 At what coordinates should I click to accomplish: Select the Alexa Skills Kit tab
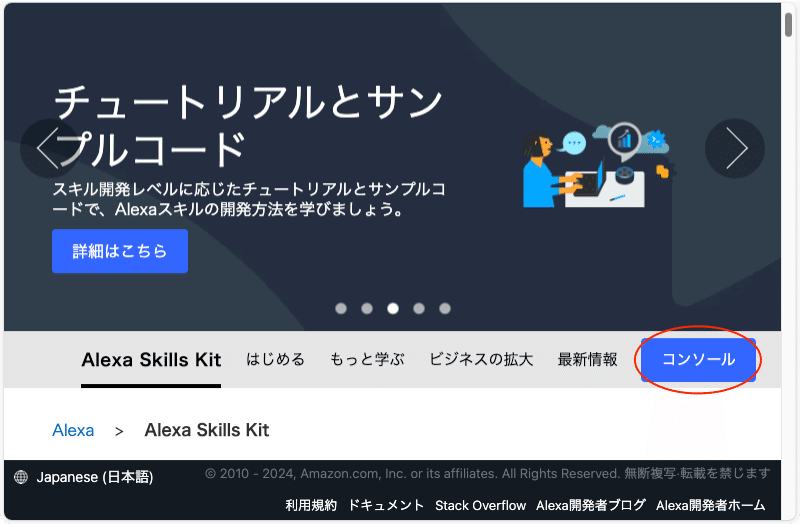coord(151,360)
